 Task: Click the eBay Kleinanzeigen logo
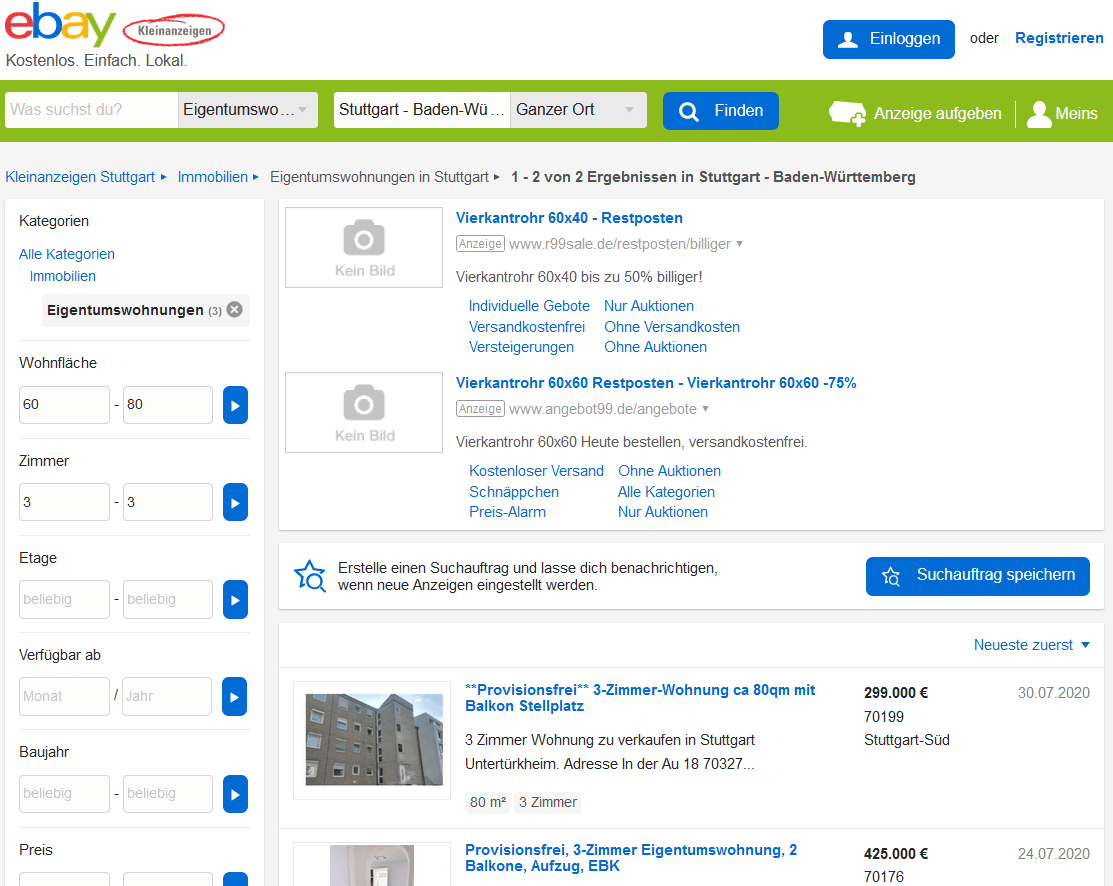[114, 28]
